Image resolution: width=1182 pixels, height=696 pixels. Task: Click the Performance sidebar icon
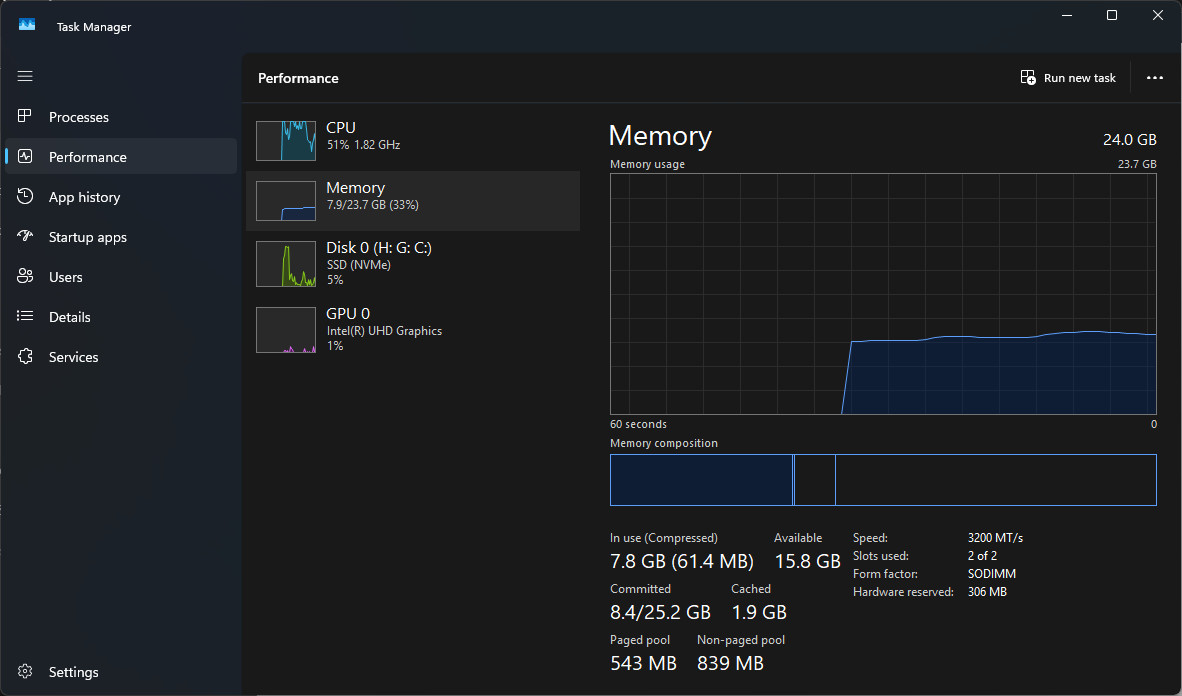(x=25, y=156)
